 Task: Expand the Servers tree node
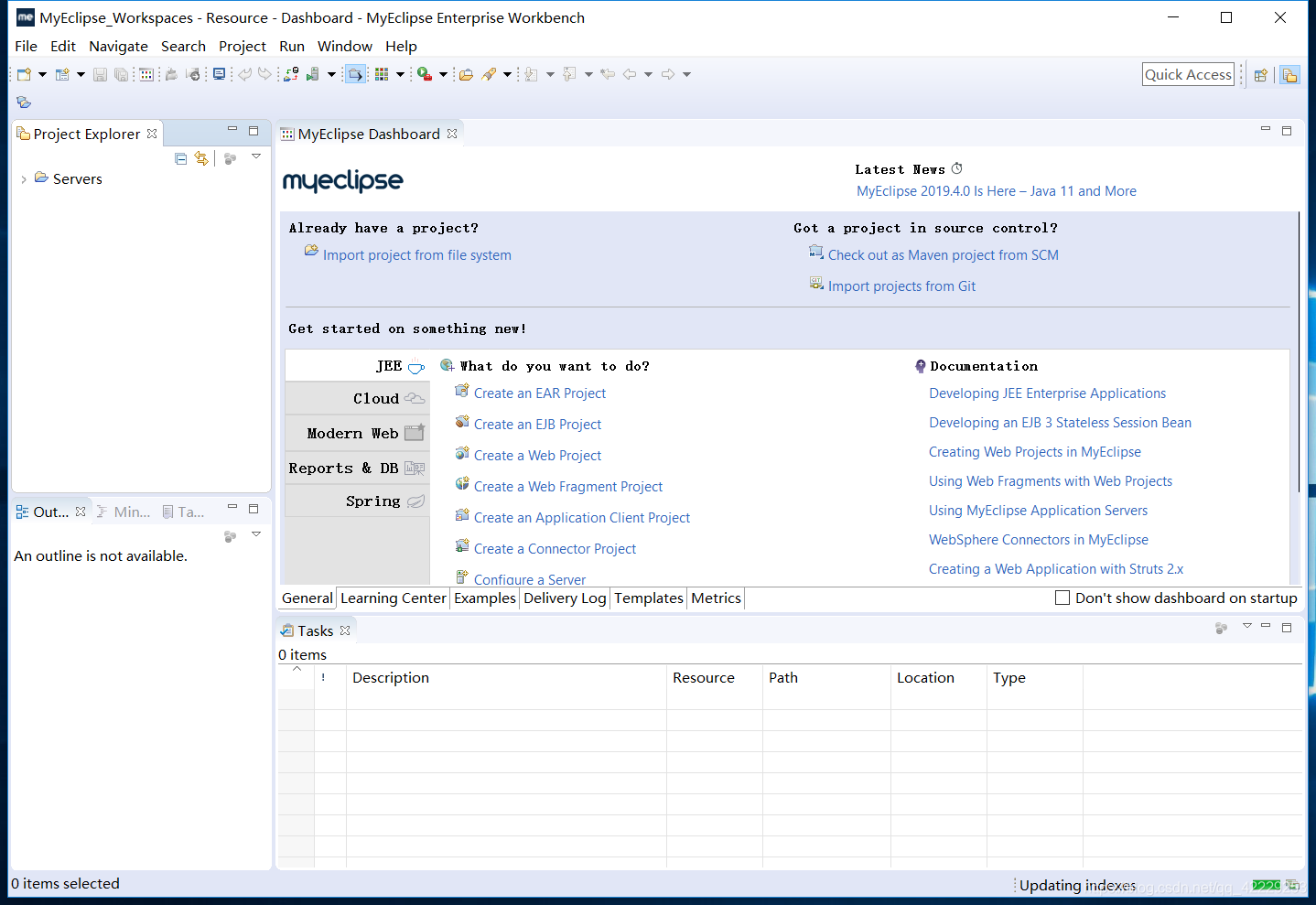[23, 179]
